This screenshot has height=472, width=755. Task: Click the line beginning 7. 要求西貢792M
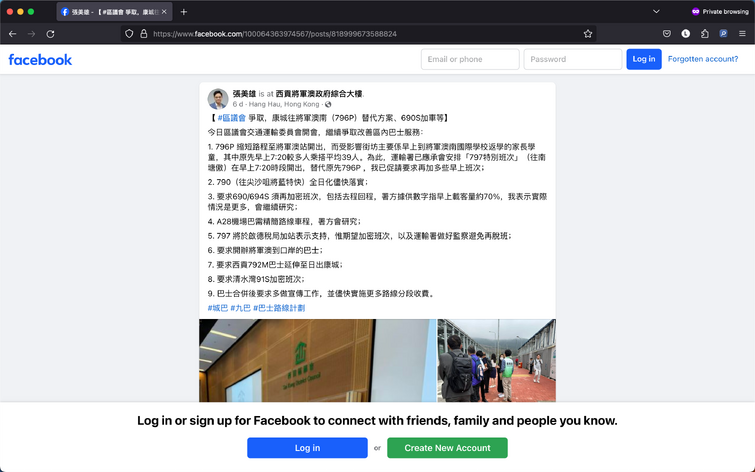[x=275, y=265]
